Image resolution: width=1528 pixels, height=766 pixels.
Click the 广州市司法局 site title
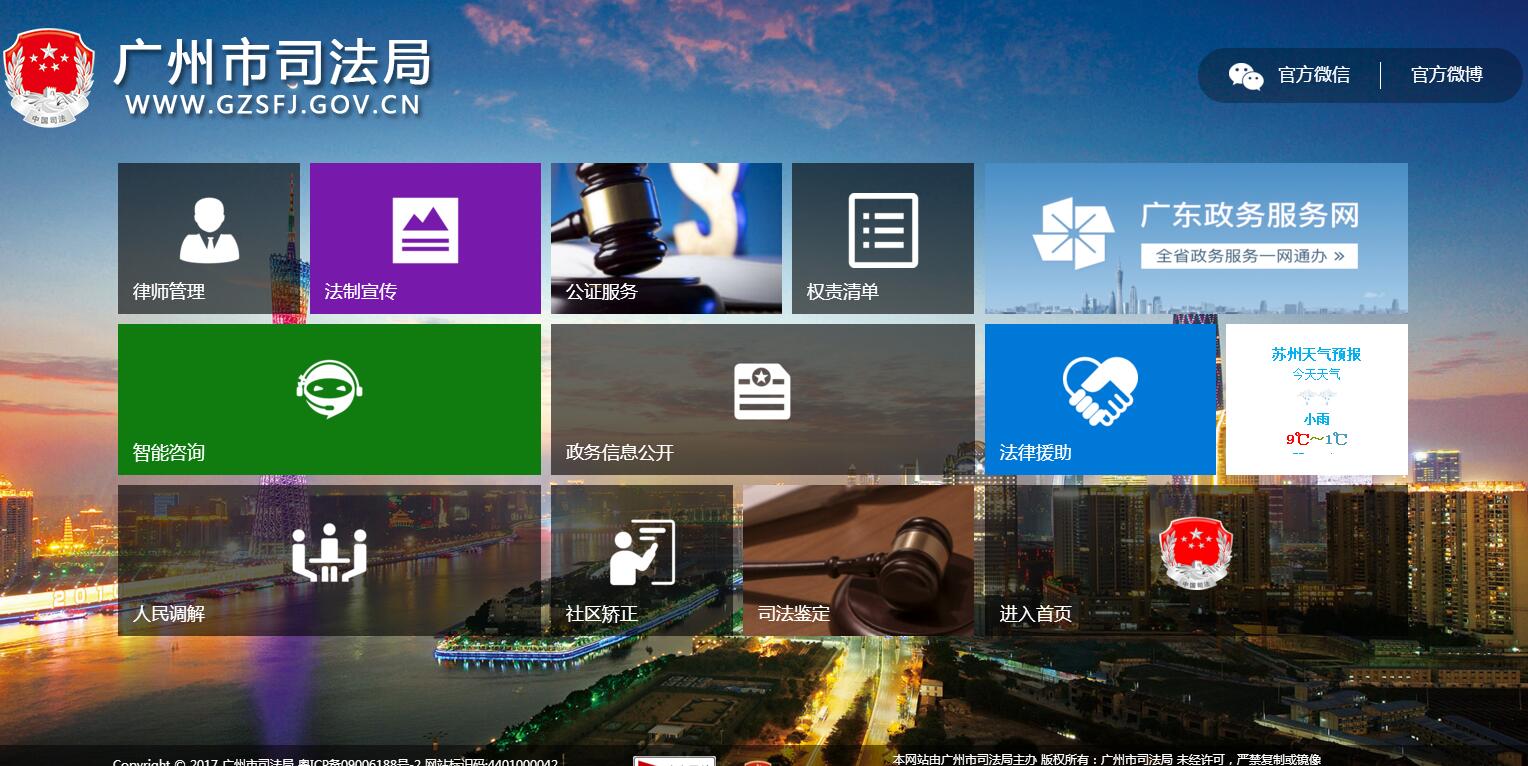tap(272, 64)
